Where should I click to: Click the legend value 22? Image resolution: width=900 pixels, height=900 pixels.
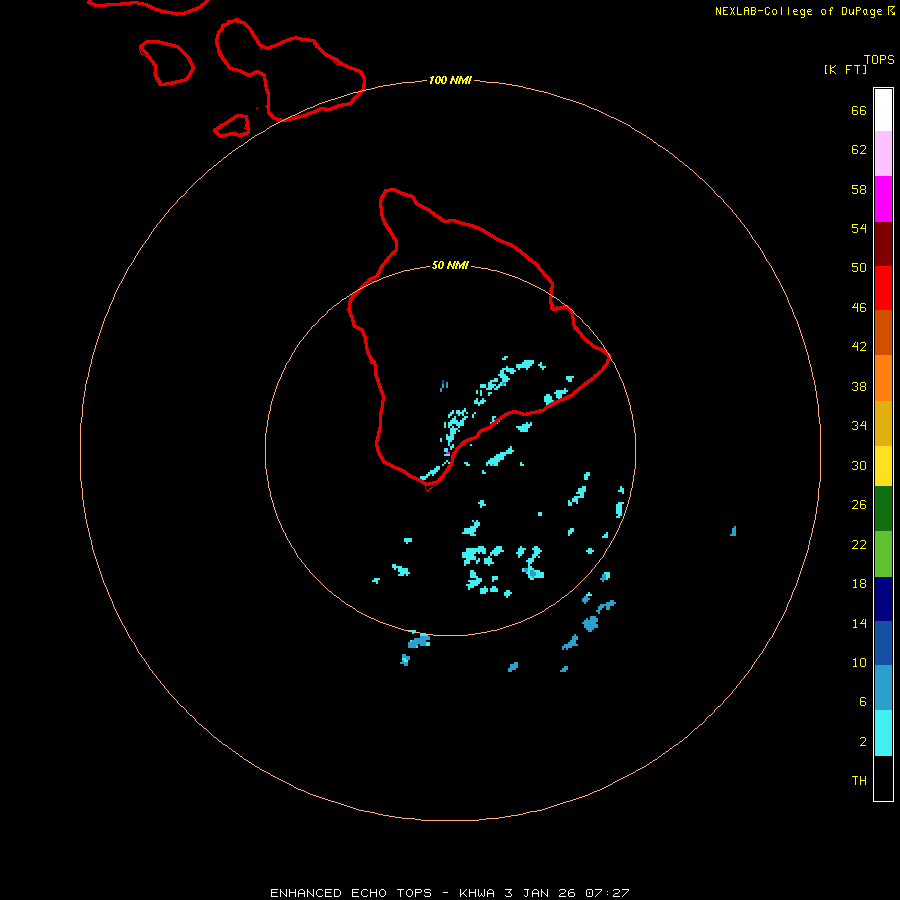pyautogui.click(x=859, y=544)
